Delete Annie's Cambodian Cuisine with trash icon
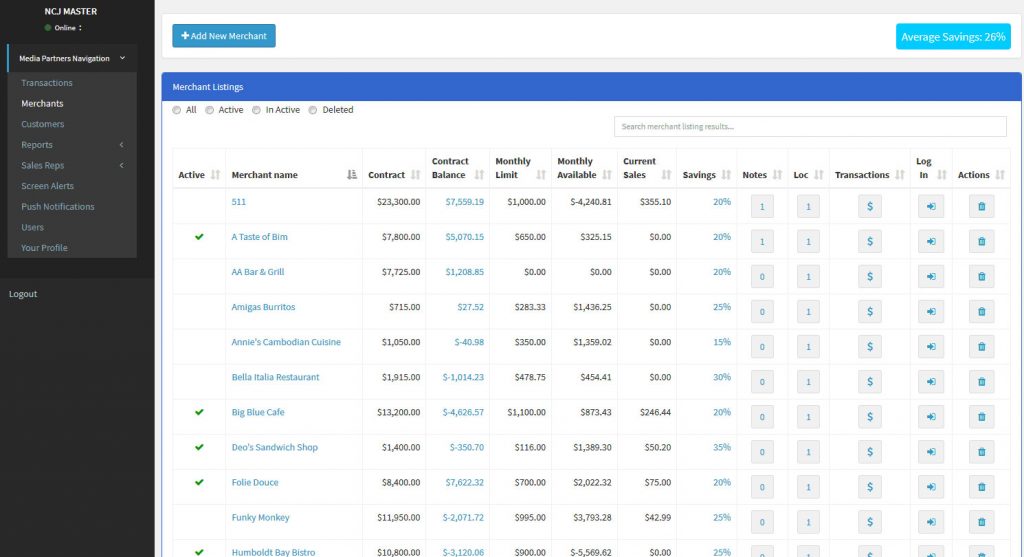 coord(982,347)
